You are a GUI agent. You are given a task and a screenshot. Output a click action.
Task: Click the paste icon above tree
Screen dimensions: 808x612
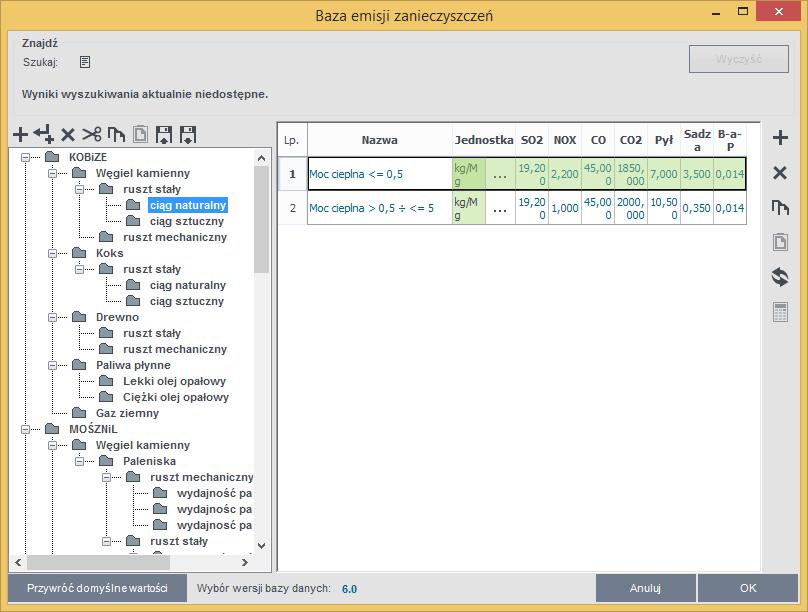pos(140,134)
